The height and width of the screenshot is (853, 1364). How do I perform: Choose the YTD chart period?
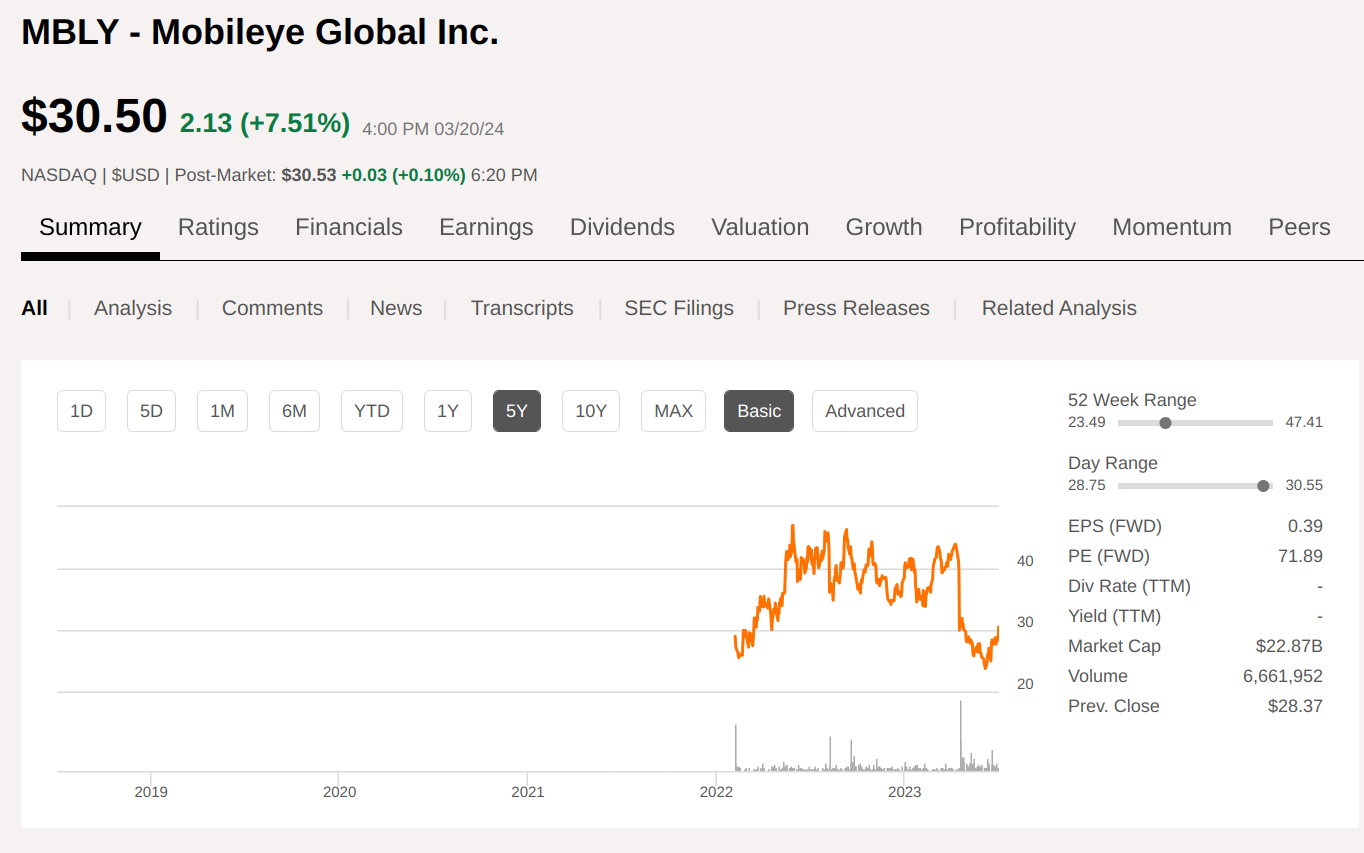point(372,411)
